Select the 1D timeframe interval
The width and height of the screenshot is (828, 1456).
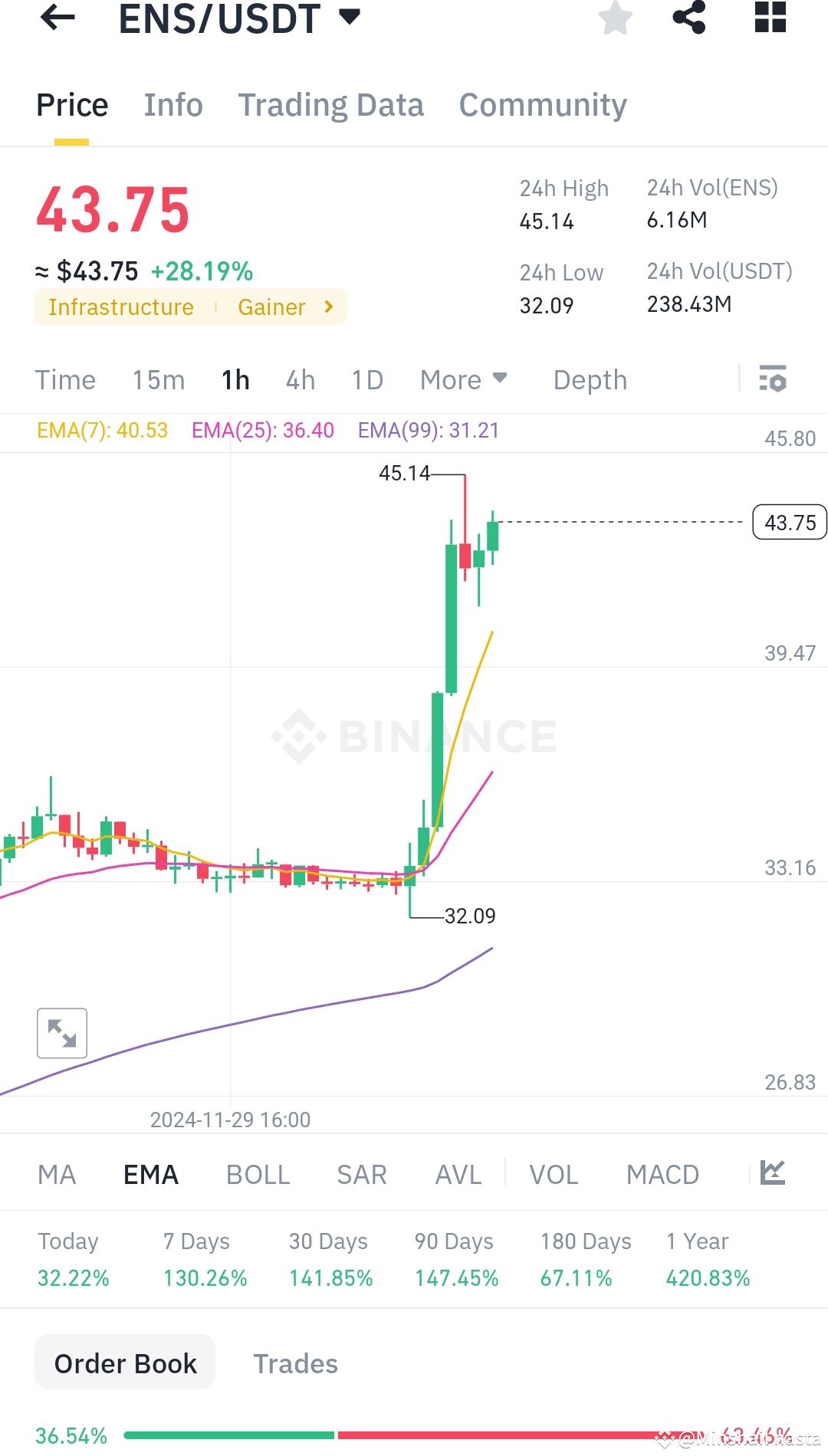(366, 379)
